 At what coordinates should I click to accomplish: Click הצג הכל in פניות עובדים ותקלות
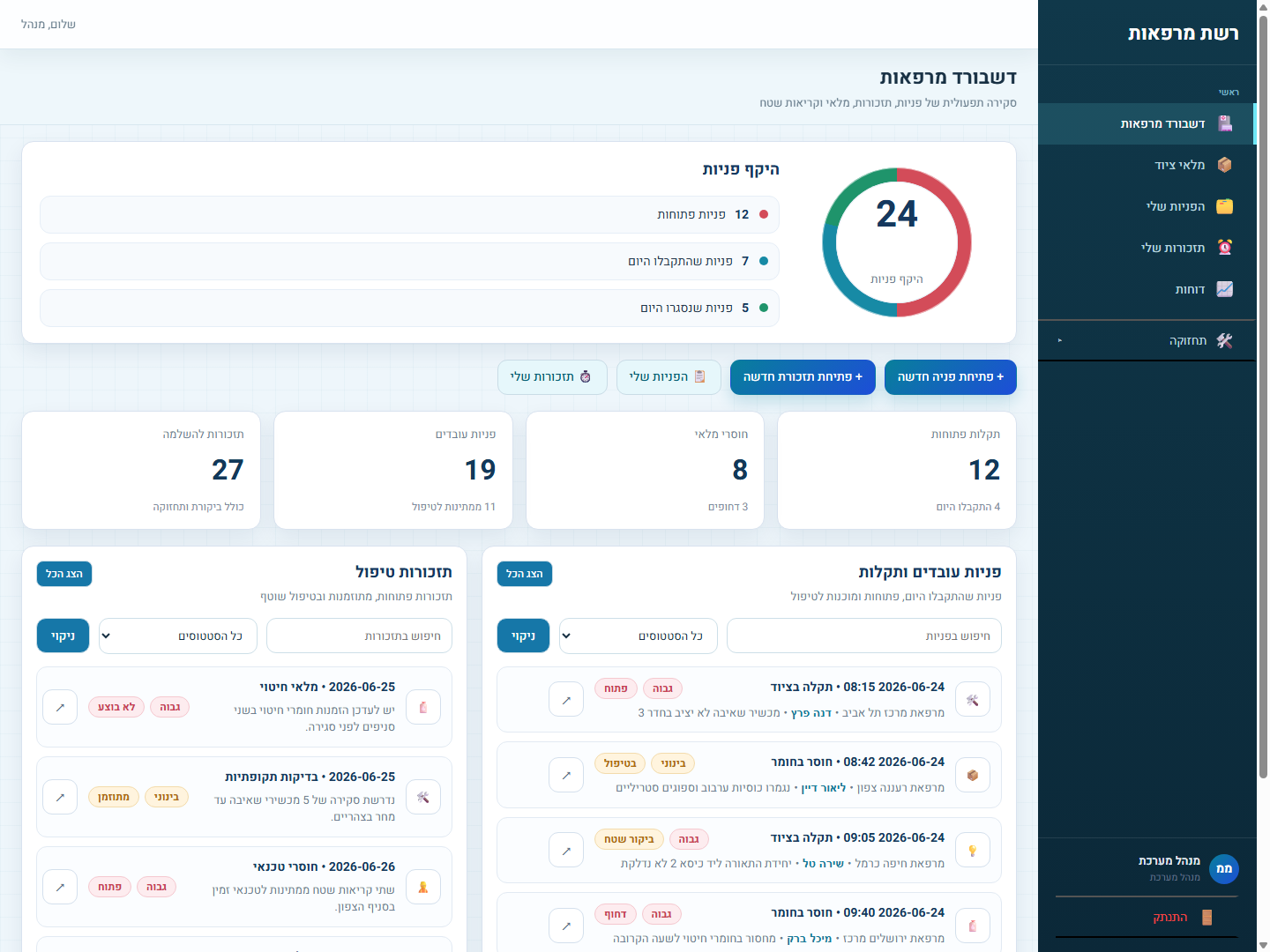coord(525,574)
